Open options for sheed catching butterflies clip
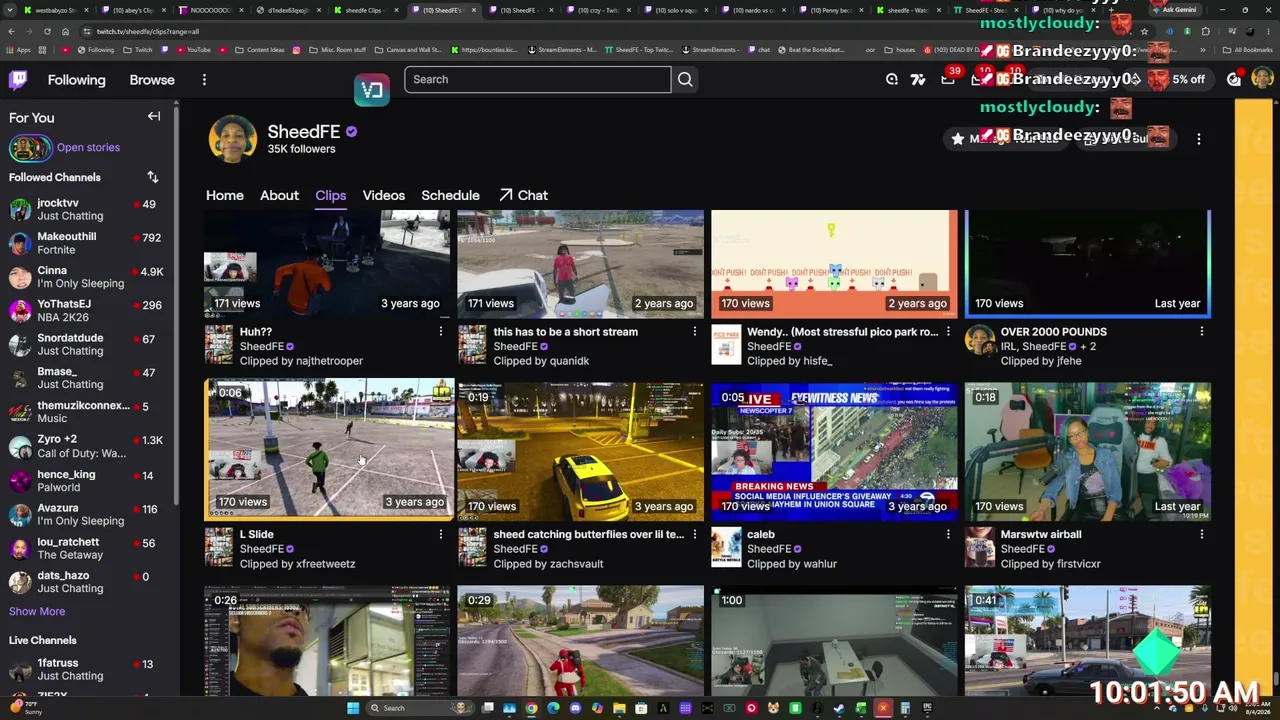Screen dimensions: 1280x720 click(695, 535)
